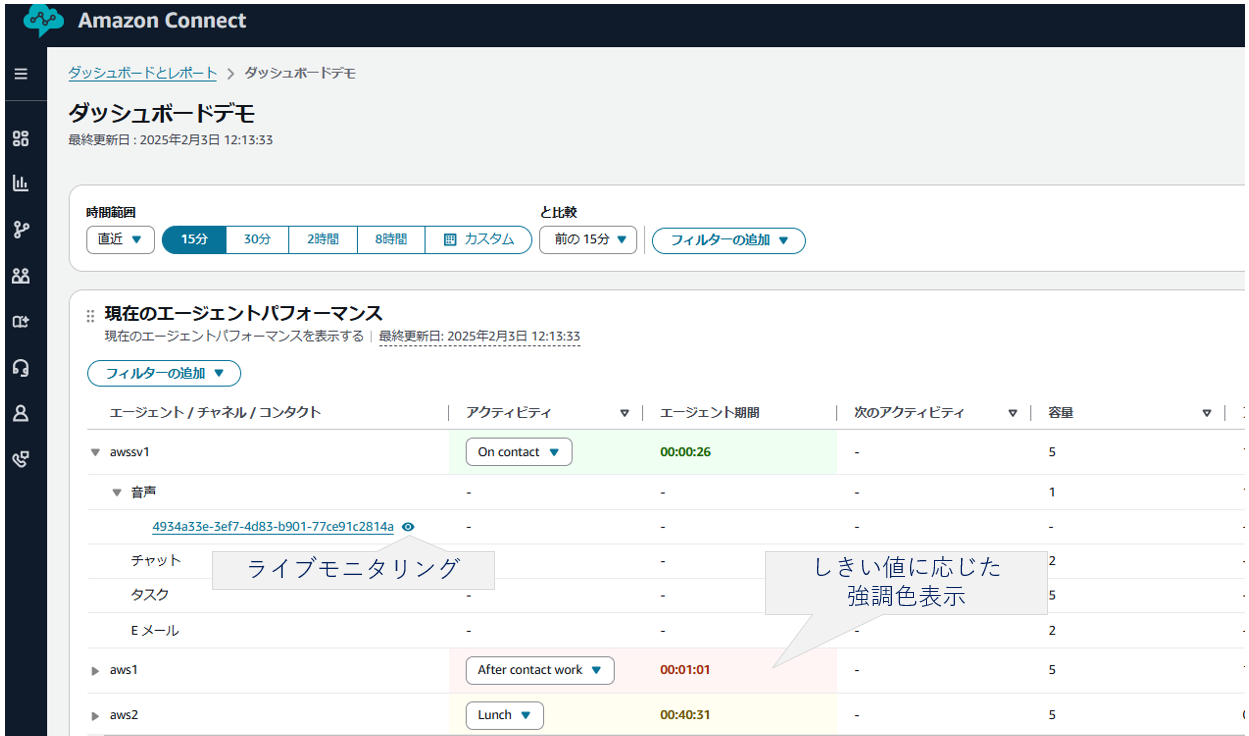1249x736 pixels.
Task: Open the single person profile sidebar icon
Action: pyautogui.click(x=21, y=413)
